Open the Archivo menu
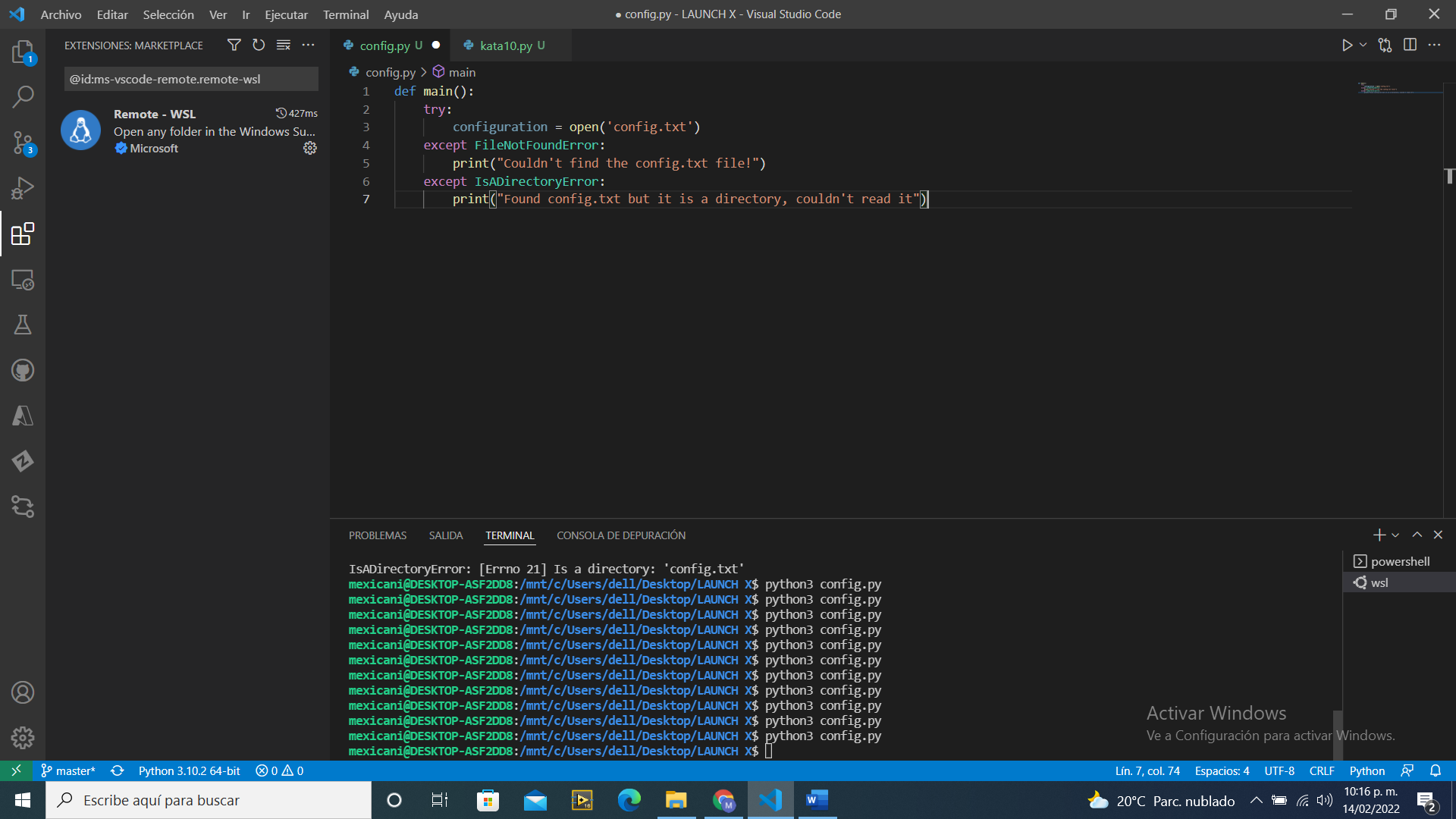The image size is (1456, 819). point(61,14)
